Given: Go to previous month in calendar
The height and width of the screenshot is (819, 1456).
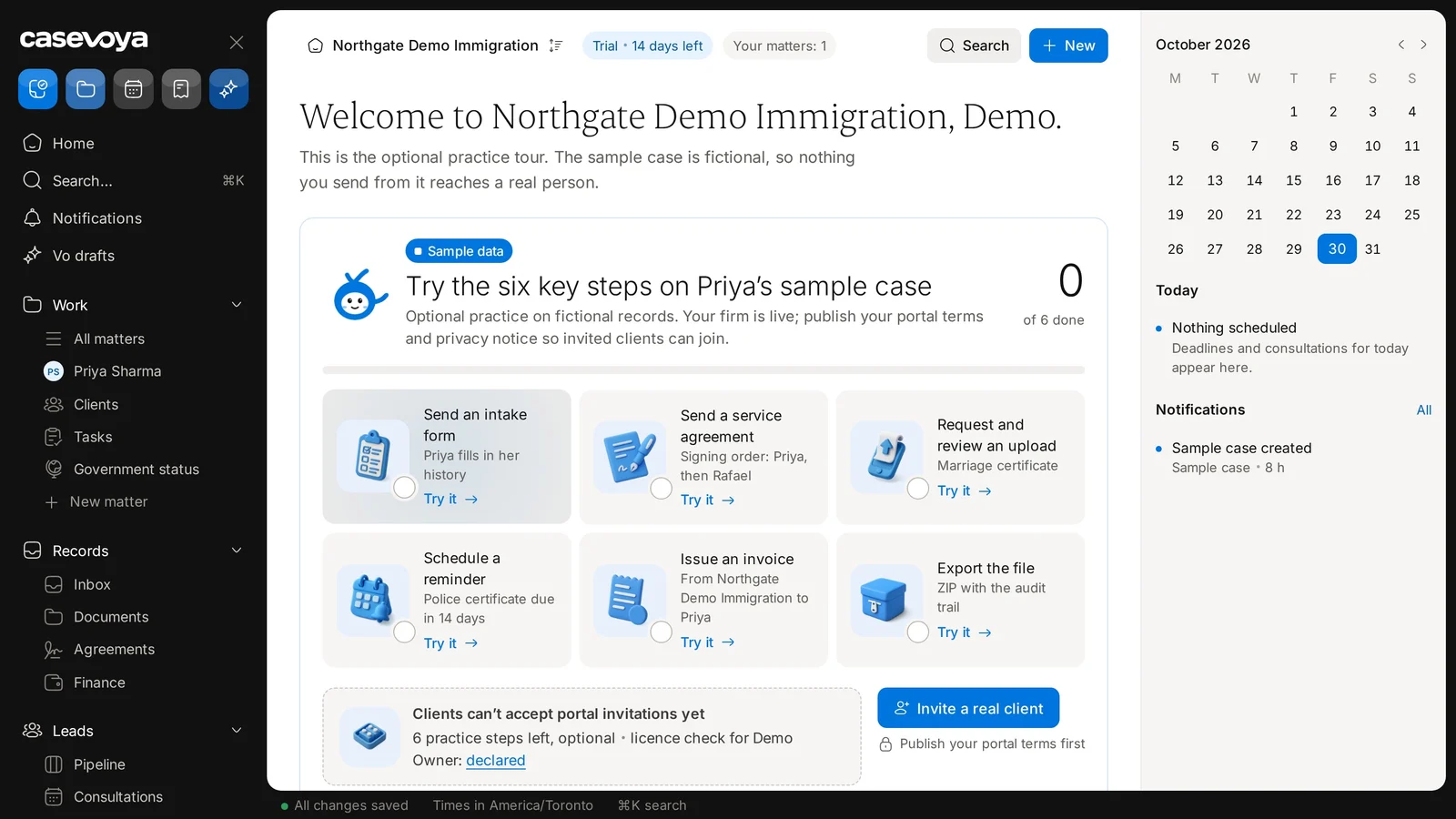Looking at the screenshot, I should tap(1401, 45).
